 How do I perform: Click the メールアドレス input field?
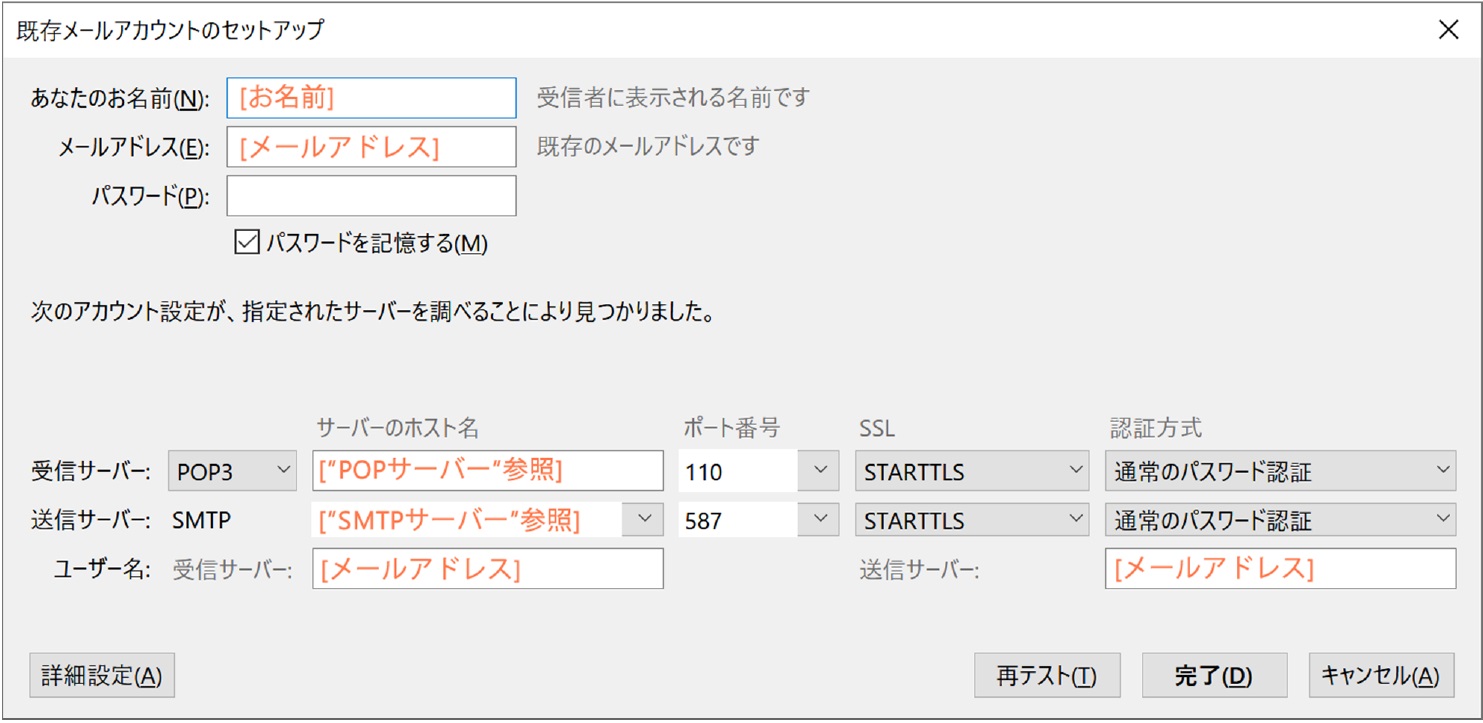point(372,147)
